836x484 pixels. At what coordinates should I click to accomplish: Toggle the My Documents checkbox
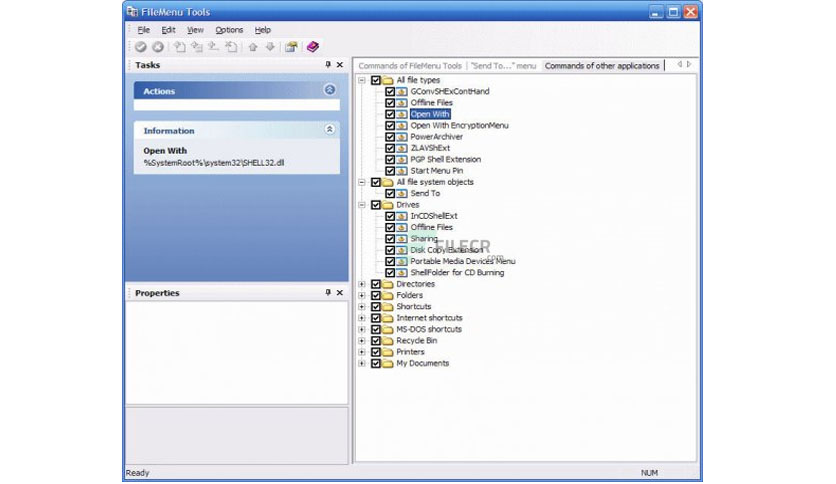[x=376, y=364]
